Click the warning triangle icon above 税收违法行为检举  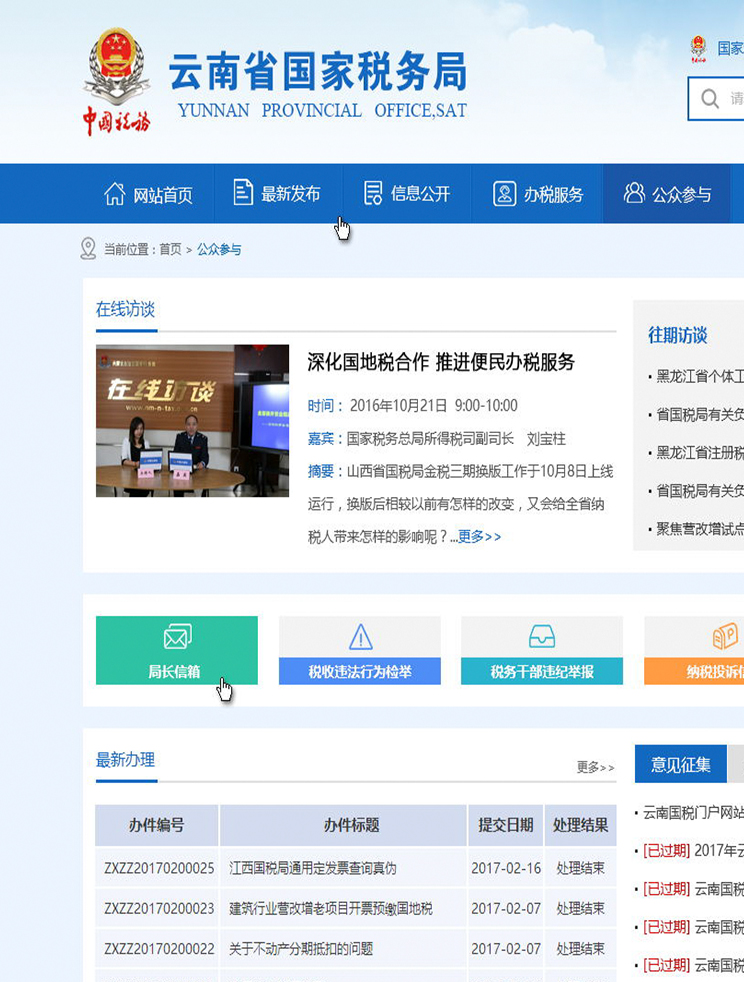pos(360,637)
